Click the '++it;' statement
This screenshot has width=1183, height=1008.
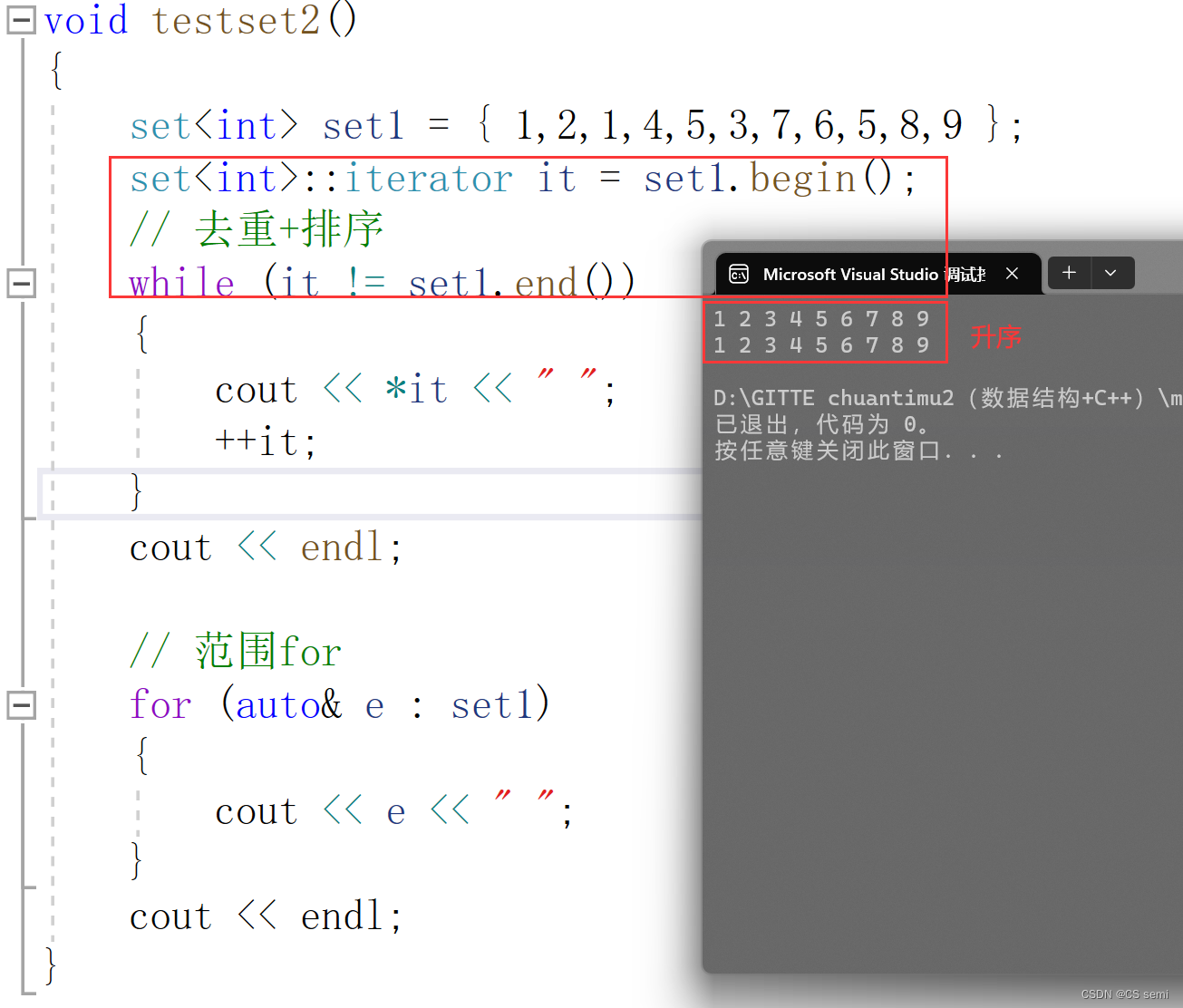266,442
